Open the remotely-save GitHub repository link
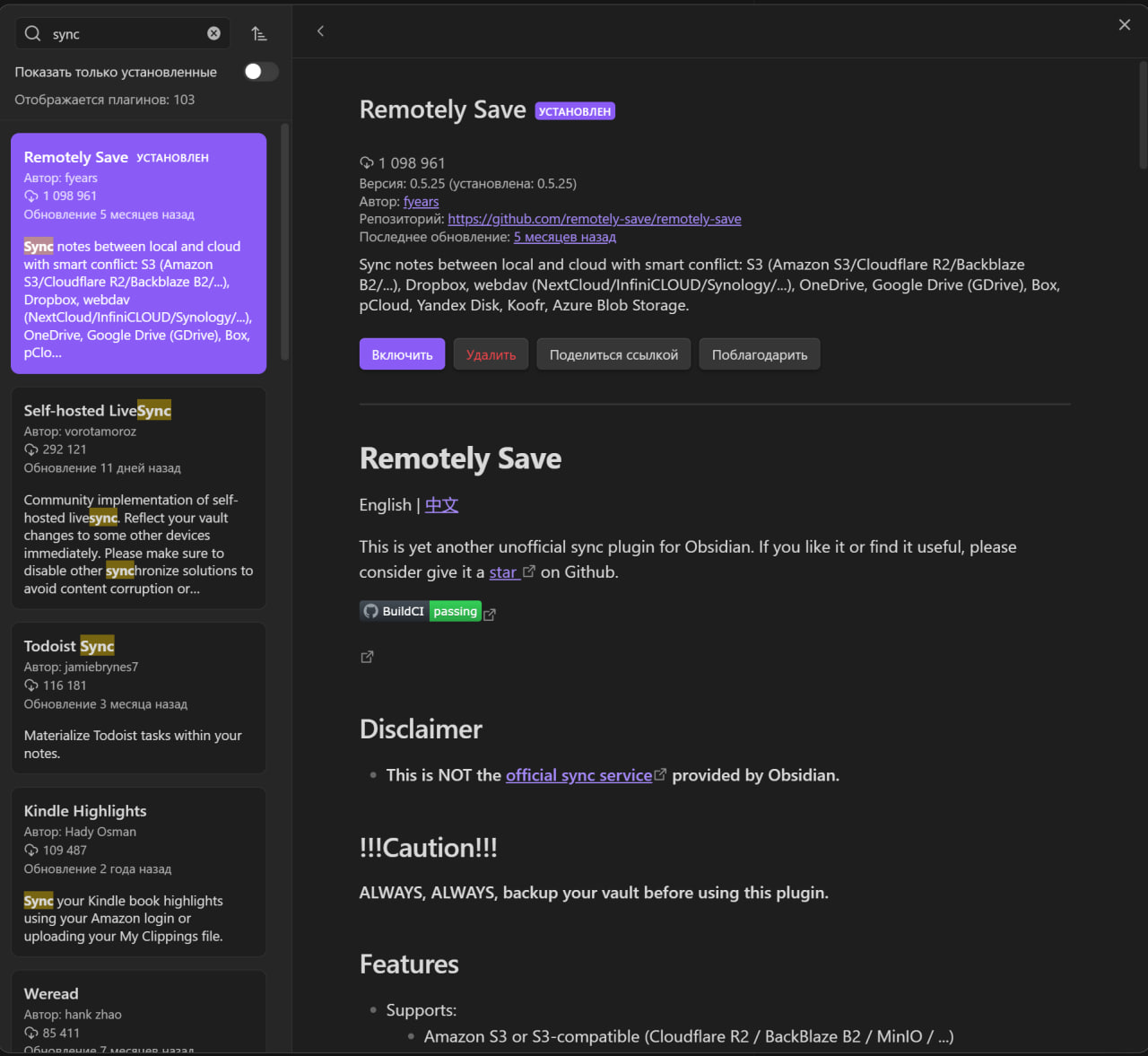The height and width of the screenshot is (1056, 1148). click(594, 219)
